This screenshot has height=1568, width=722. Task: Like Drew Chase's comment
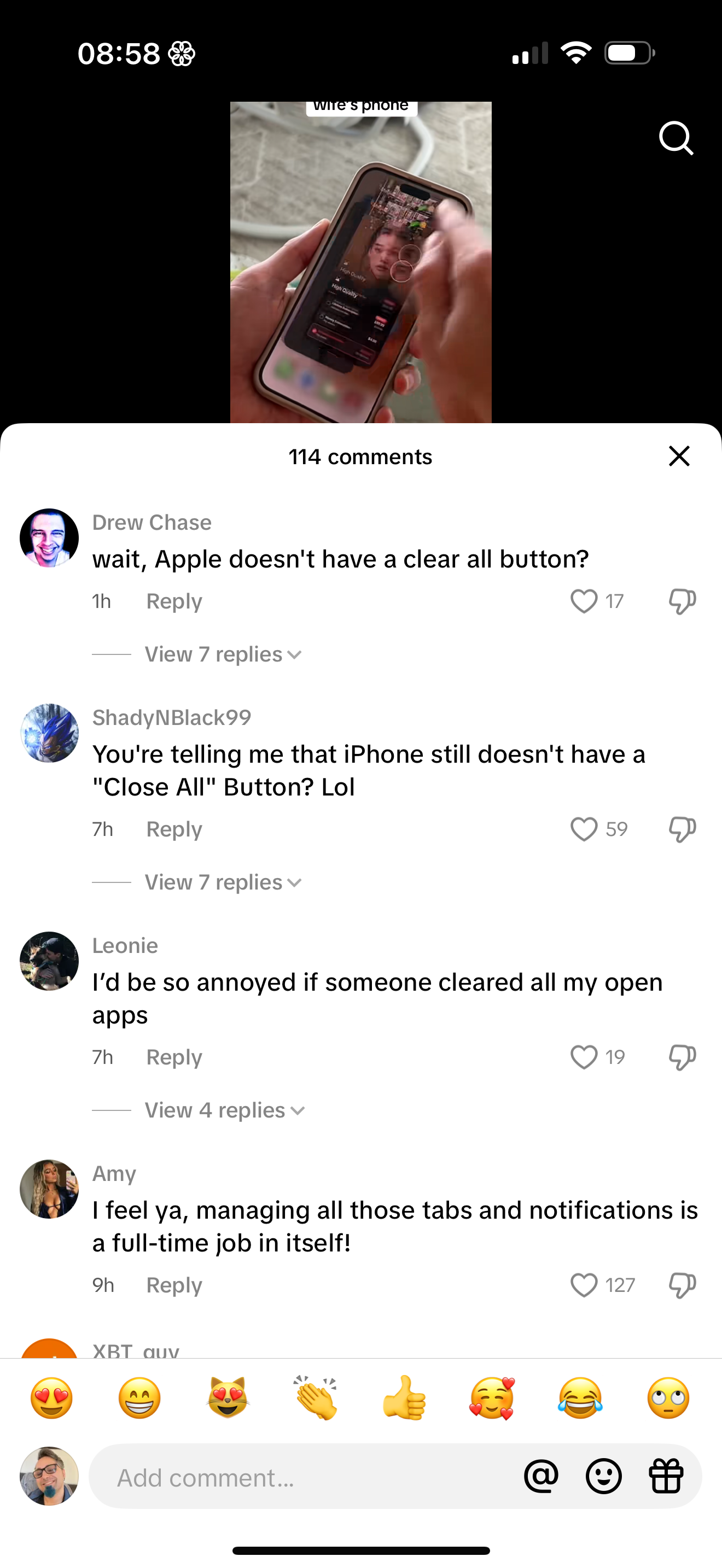583,601
